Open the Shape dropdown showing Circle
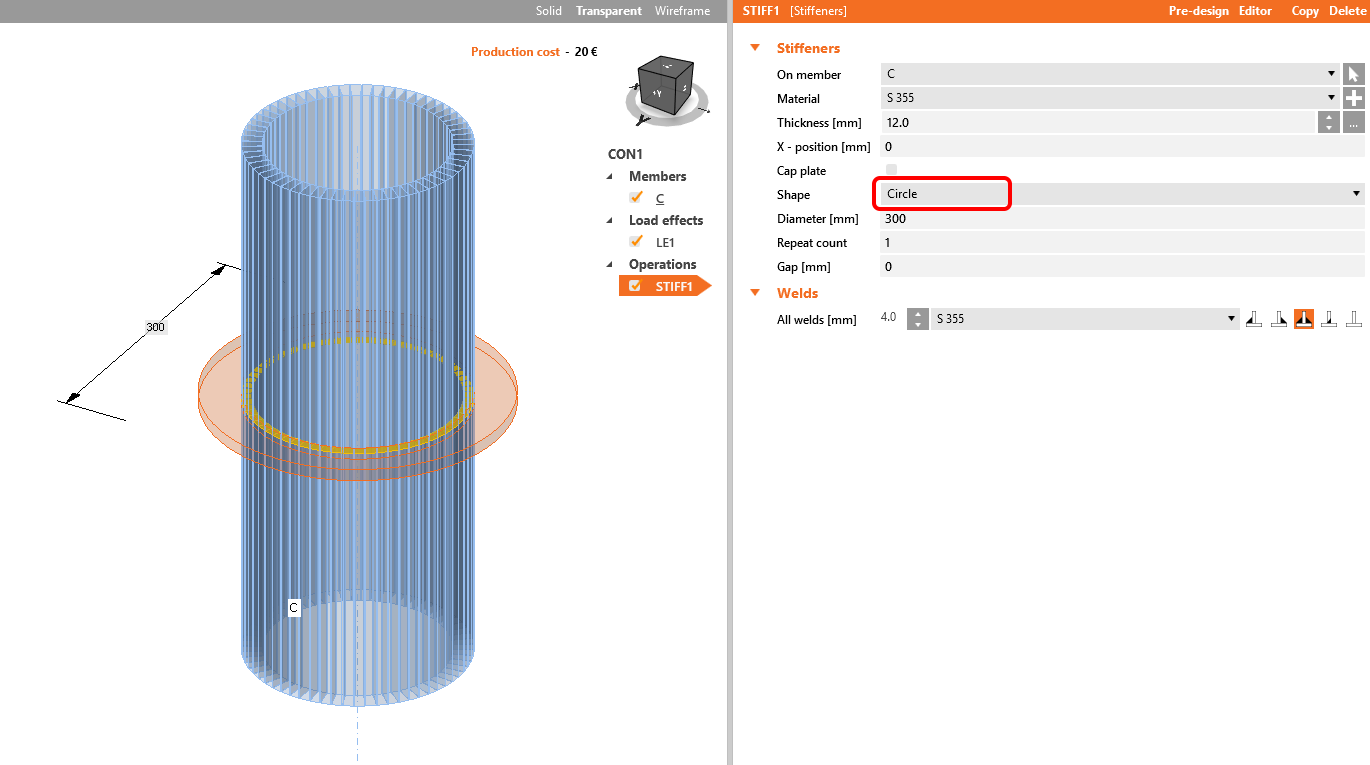Image resolution: width=1370 pixels, height=765 pixels. [x=1120, y=194]
